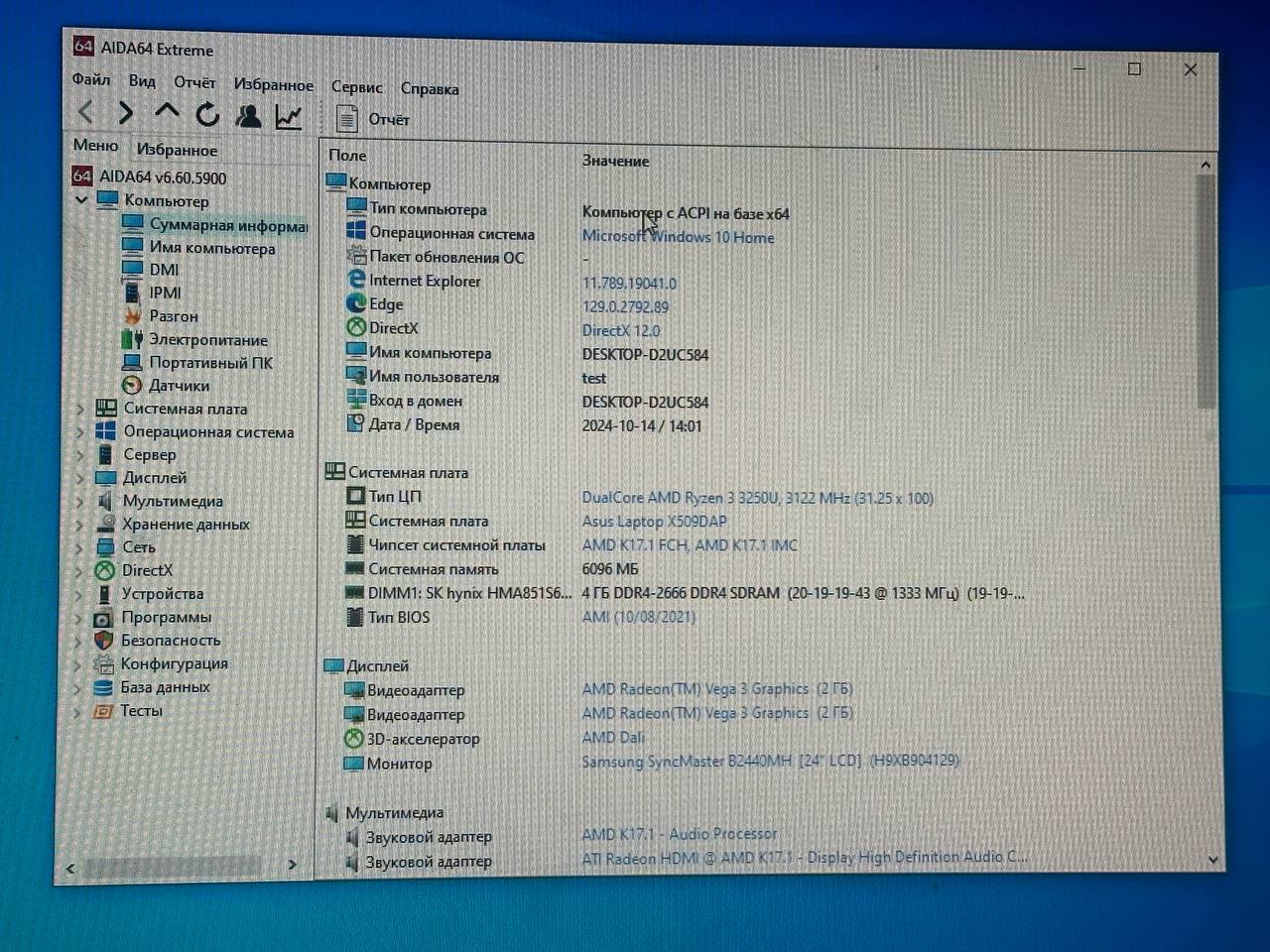Open the Asus Laptop X509DAP link

click(654, 522)
